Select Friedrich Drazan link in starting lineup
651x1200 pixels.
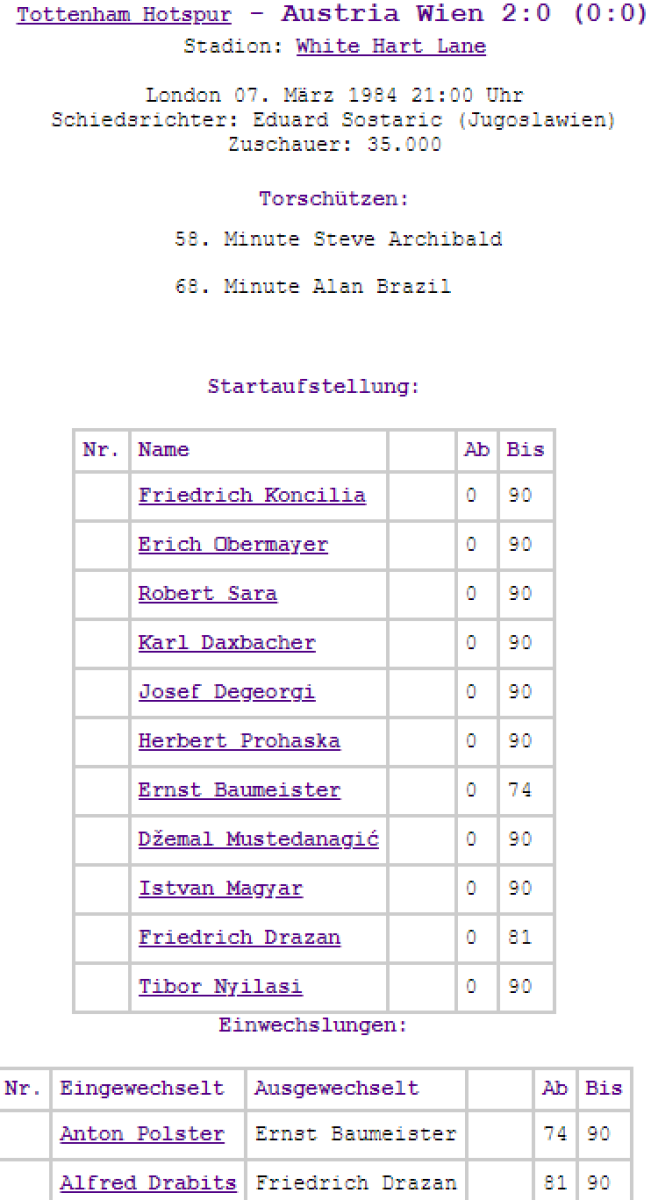click(x=239, y=937)
